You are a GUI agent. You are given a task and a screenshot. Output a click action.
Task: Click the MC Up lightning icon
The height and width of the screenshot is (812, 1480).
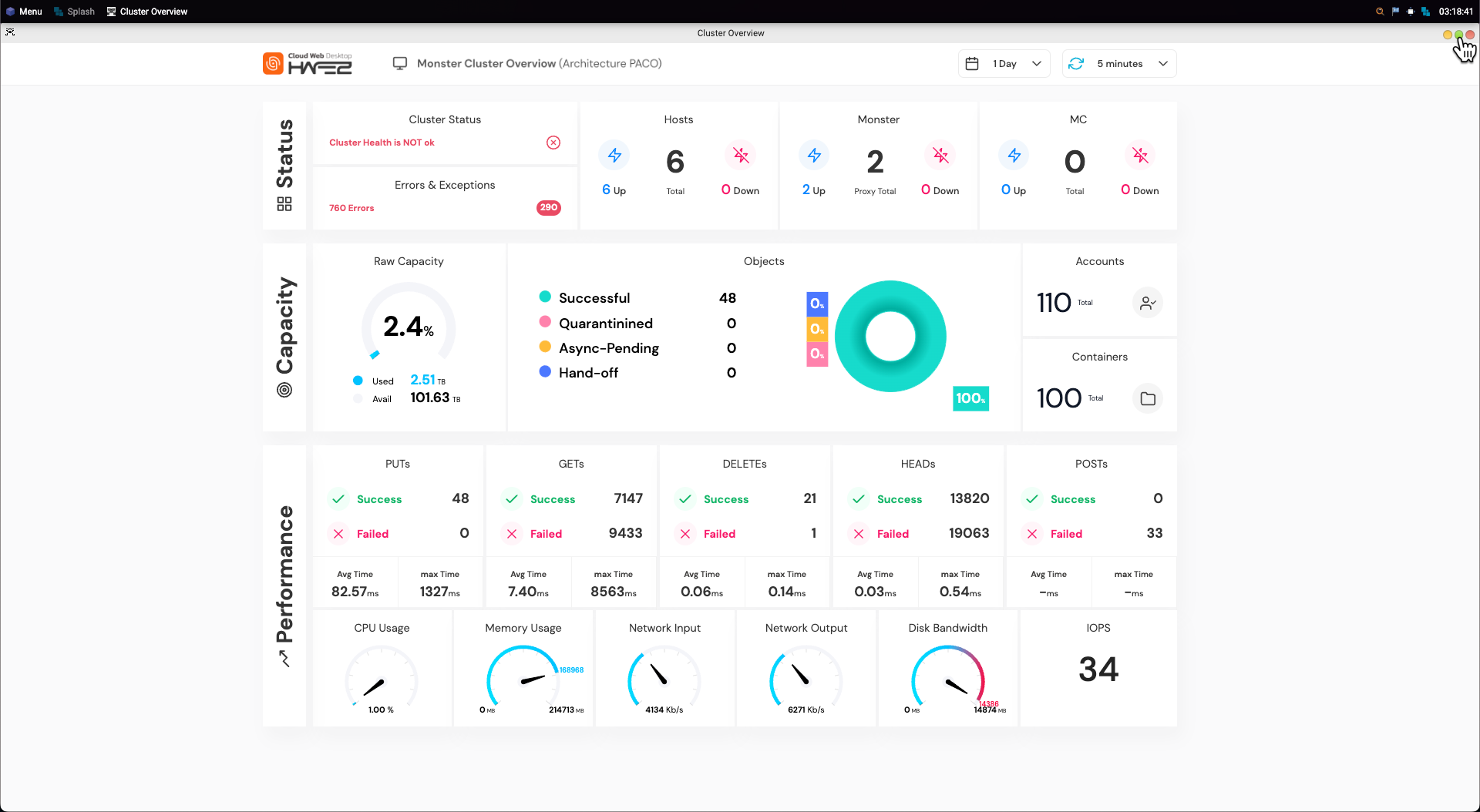1014,156
